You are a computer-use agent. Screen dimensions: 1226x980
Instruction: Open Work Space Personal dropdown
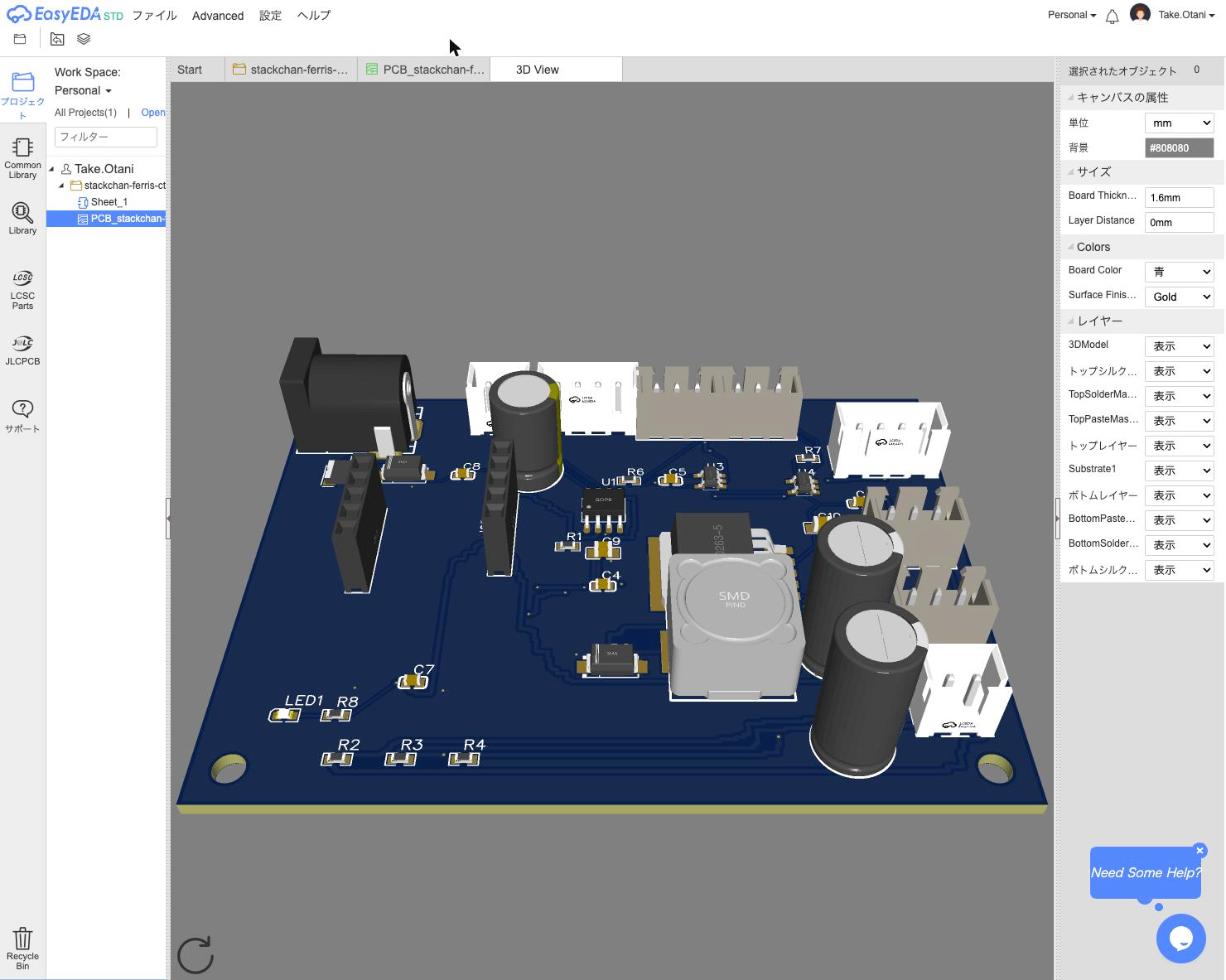pyautogui.click(x=83, y=91)
